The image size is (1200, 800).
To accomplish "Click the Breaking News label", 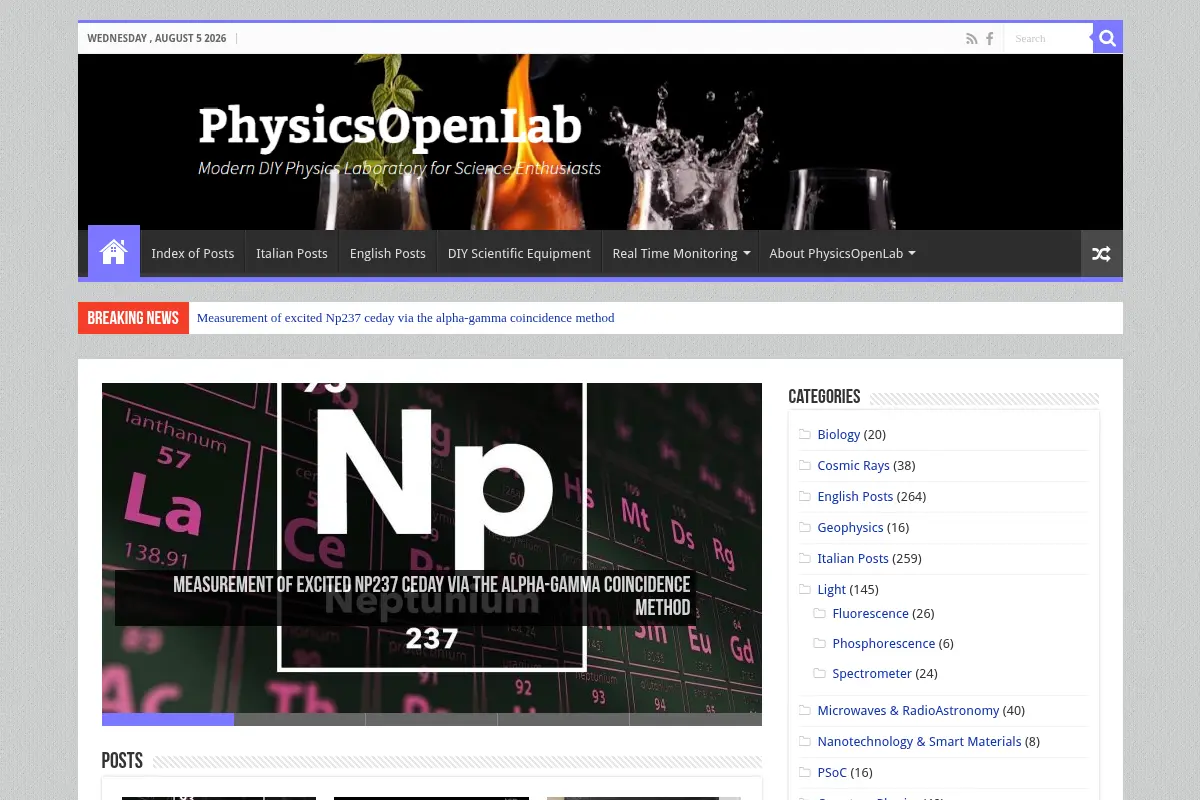I will (x=133, y=318).
